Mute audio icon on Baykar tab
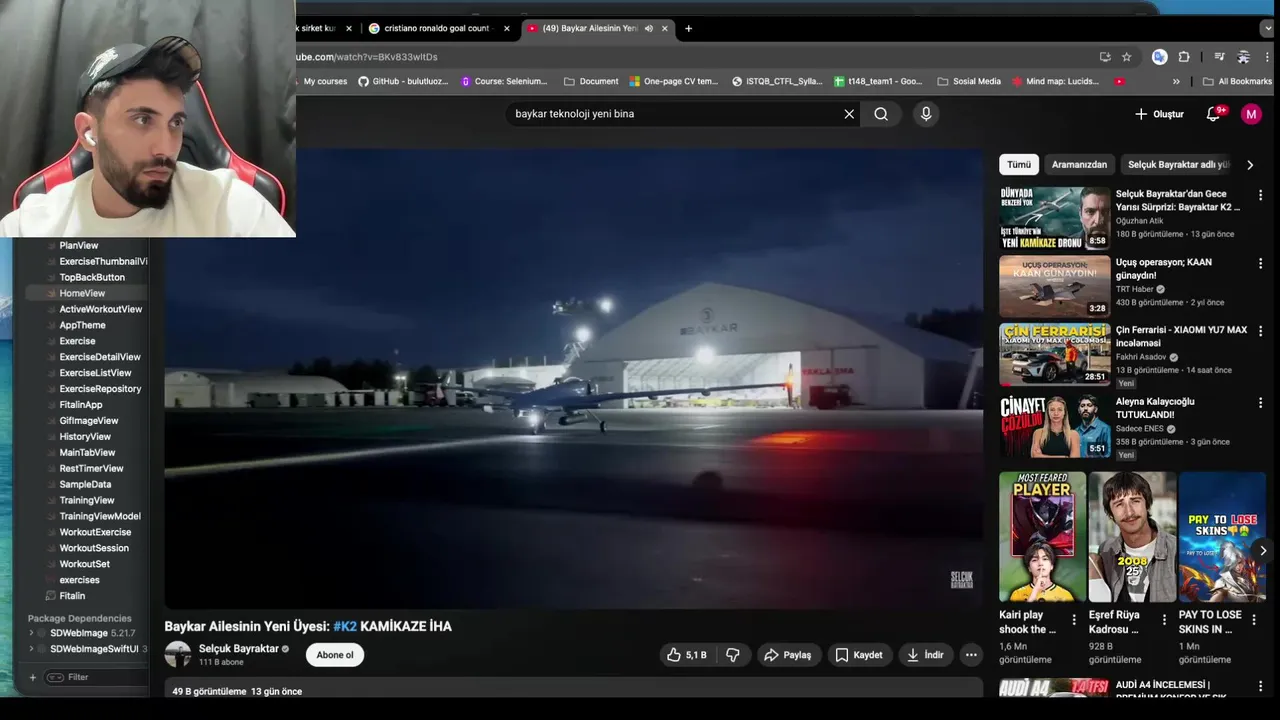 648,28
